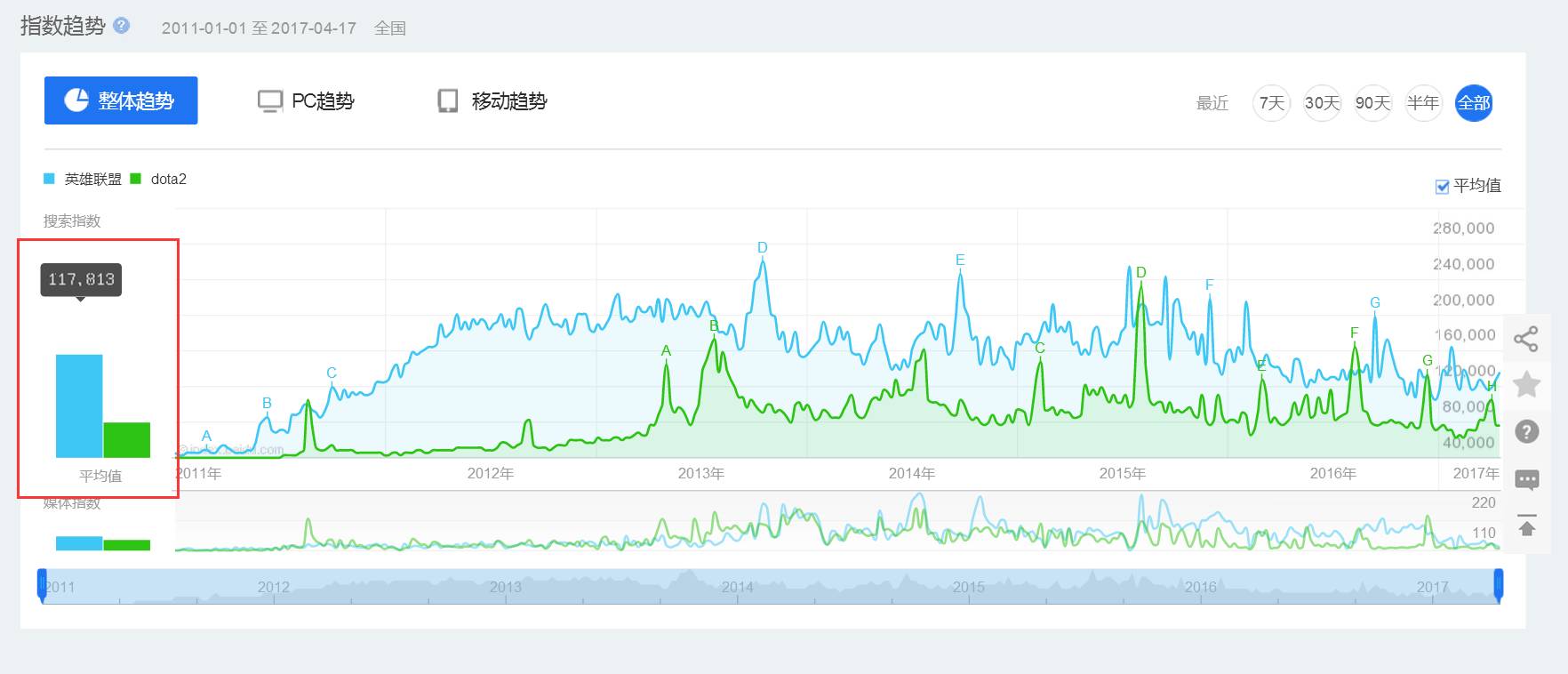This screenshot has height=674, width=1568.
Task: Toggle the 平均值 checkbox
Action: click(x=1442, y=187)
